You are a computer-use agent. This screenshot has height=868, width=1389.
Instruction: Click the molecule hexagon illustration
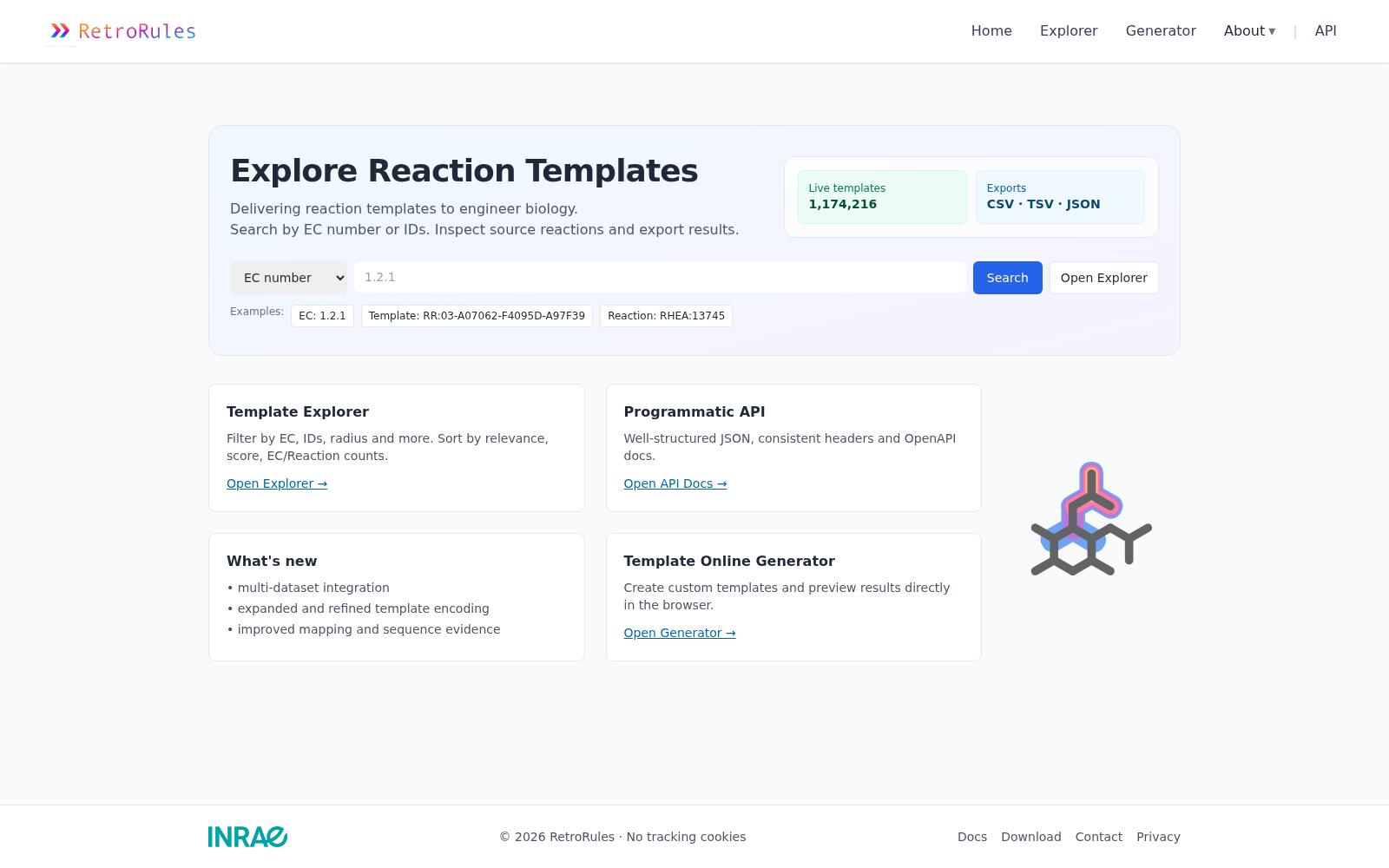[1091, 519]
